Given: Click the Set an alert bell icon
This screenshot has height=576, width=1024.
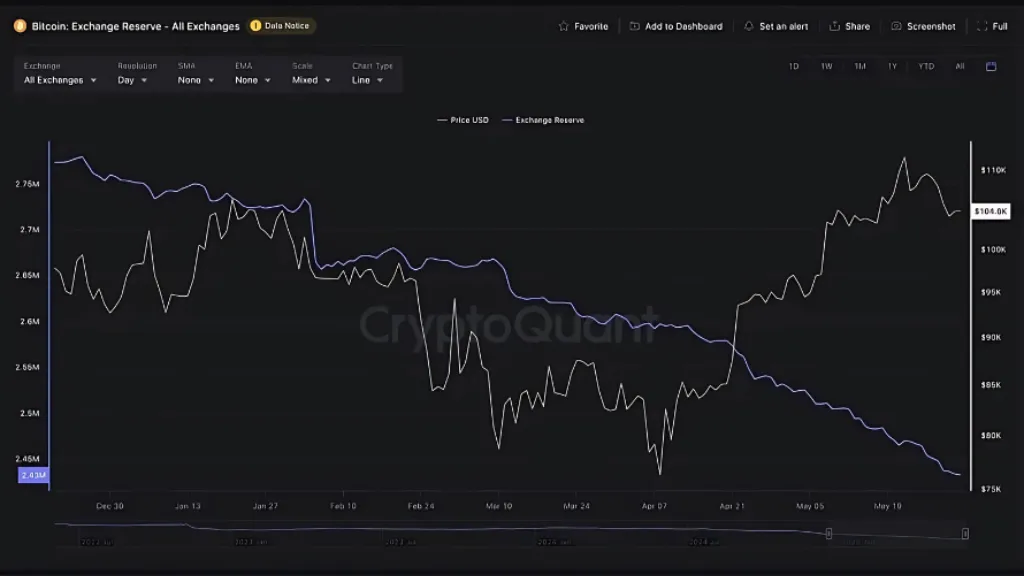Looking at the screenshot, I should 748,26.
